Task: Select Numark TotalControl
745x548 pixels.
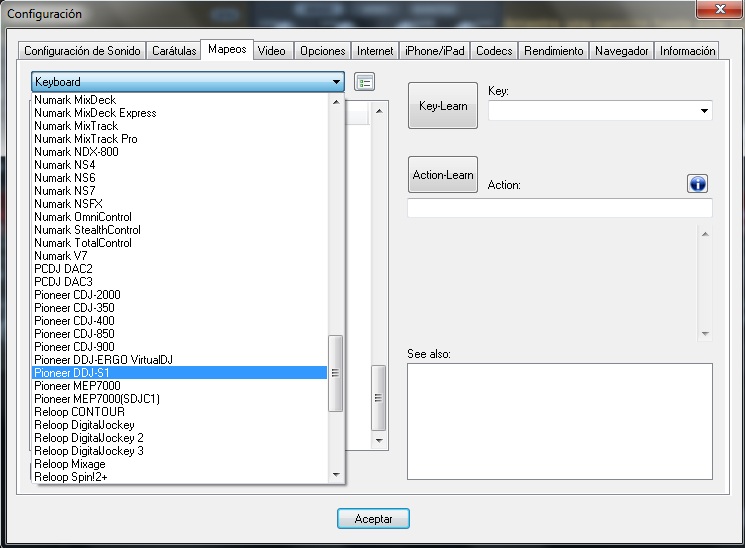Action: 180,243
